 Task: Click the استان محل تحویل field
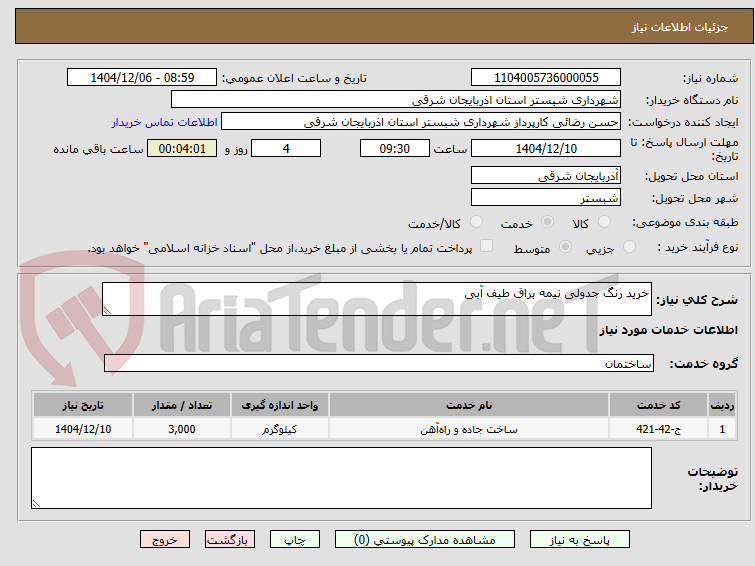point(546,176)
